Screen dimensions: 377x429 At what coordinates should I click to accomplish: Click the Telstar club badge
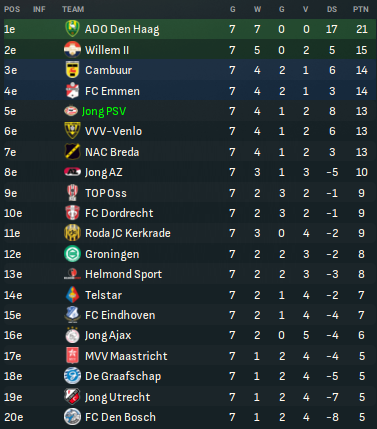[72, 295]
